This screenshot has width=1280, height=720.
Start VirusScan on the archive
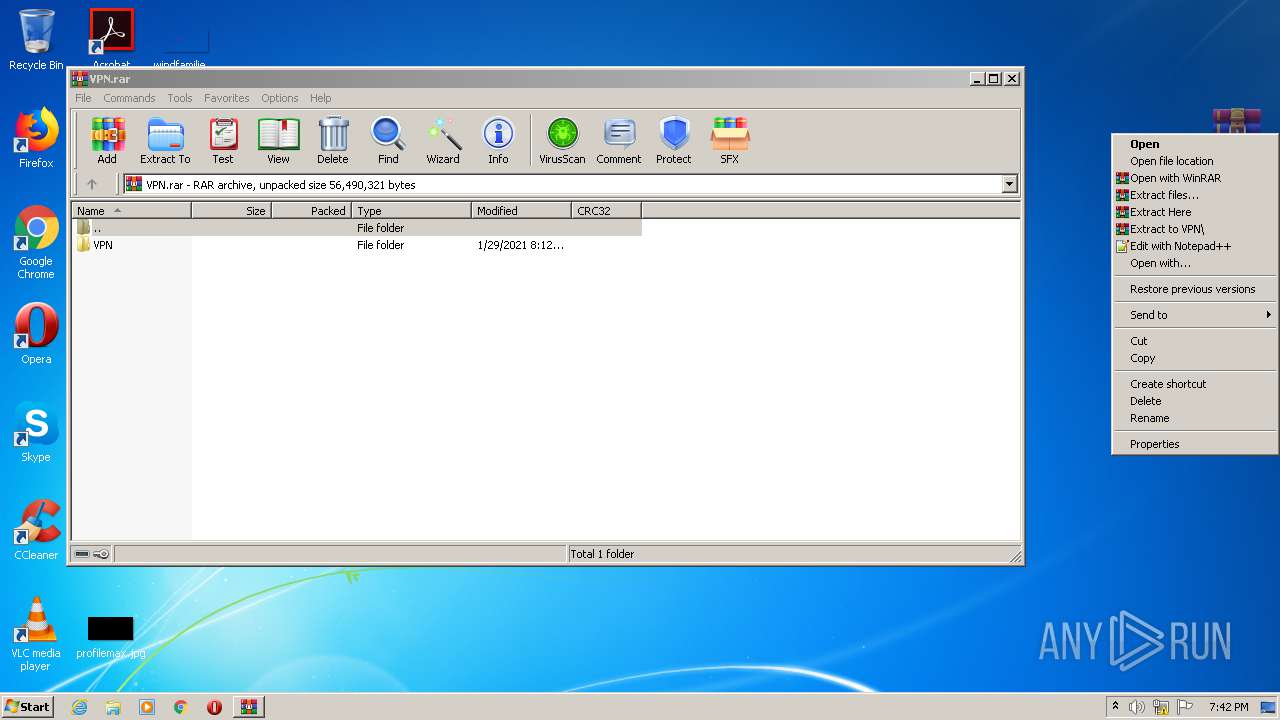point(562,140)
